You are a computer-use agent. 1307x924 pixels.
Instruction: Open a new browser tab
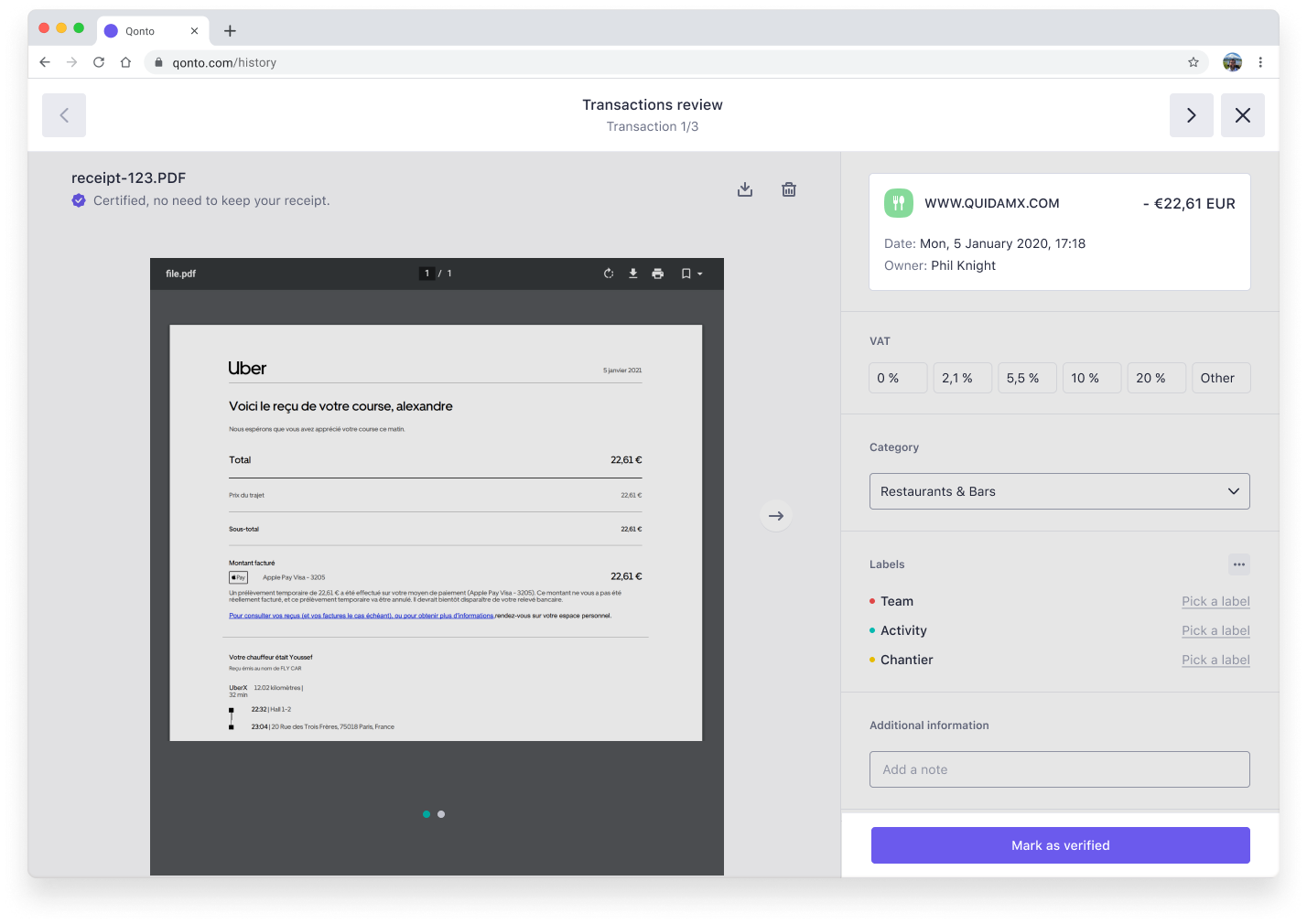click(230, 31)
